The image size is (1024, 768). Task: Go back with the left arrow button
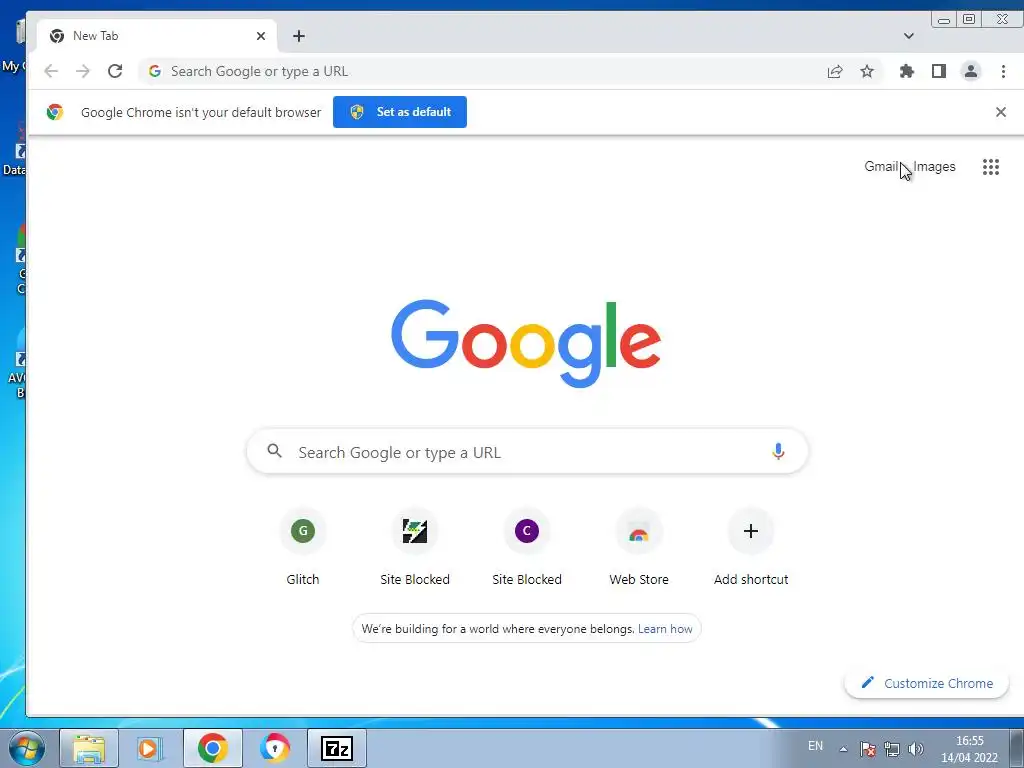point(51,71)
